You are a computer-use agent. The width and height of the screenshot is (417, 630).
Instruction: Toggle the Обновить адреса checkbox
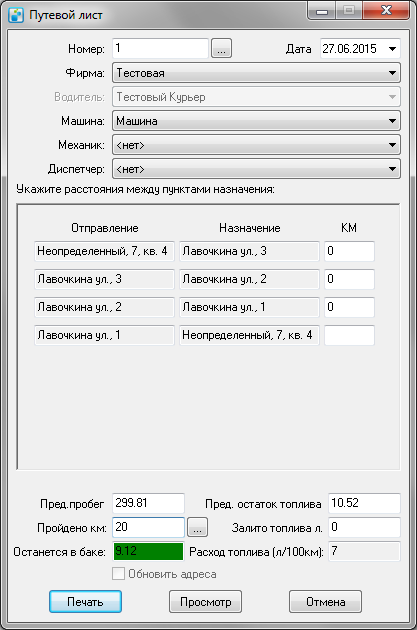point(118,574)
